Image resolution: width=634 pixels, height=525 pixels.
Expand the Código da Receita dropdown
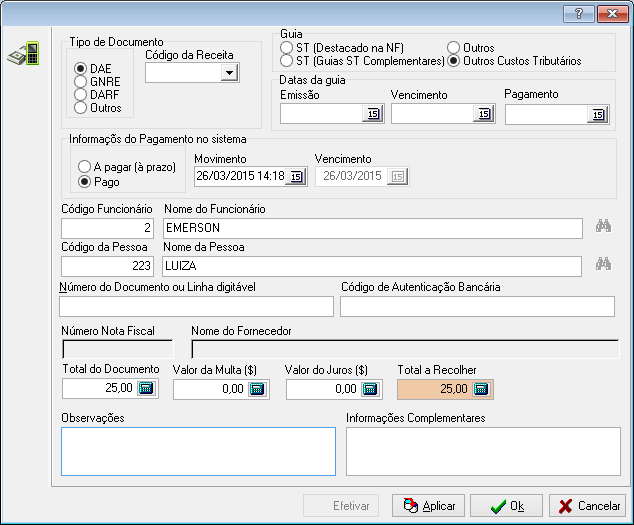click(230, 73)
